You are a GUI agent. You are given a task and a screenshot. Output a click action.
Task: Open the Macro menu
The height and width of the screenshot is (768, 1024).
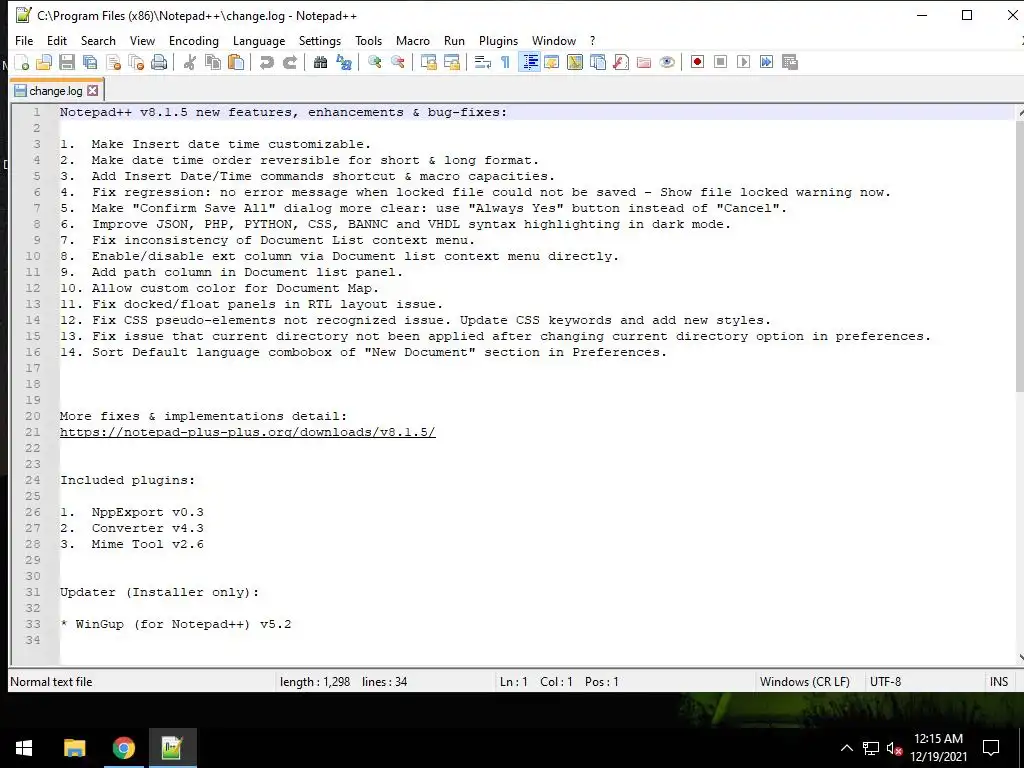(x=413, y=40)
